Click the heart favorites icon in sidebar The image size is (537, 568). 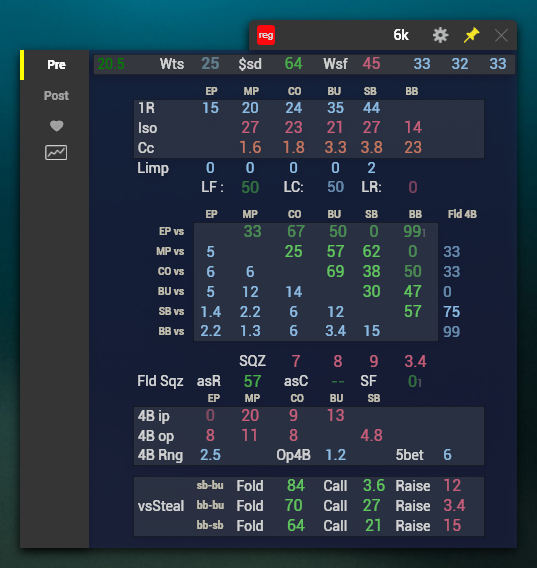[56, 126]
